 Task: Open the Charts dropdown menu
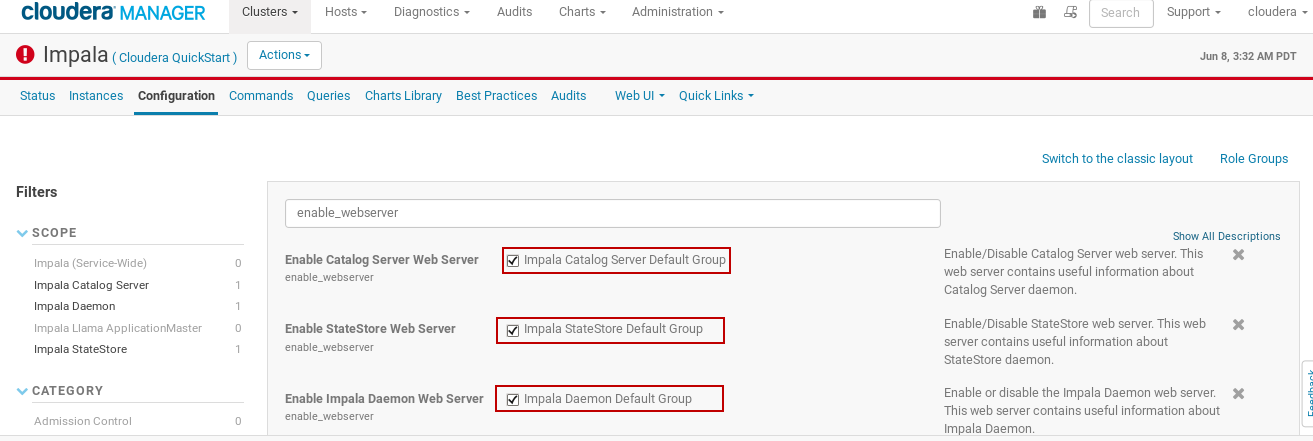tap(582, 12)
